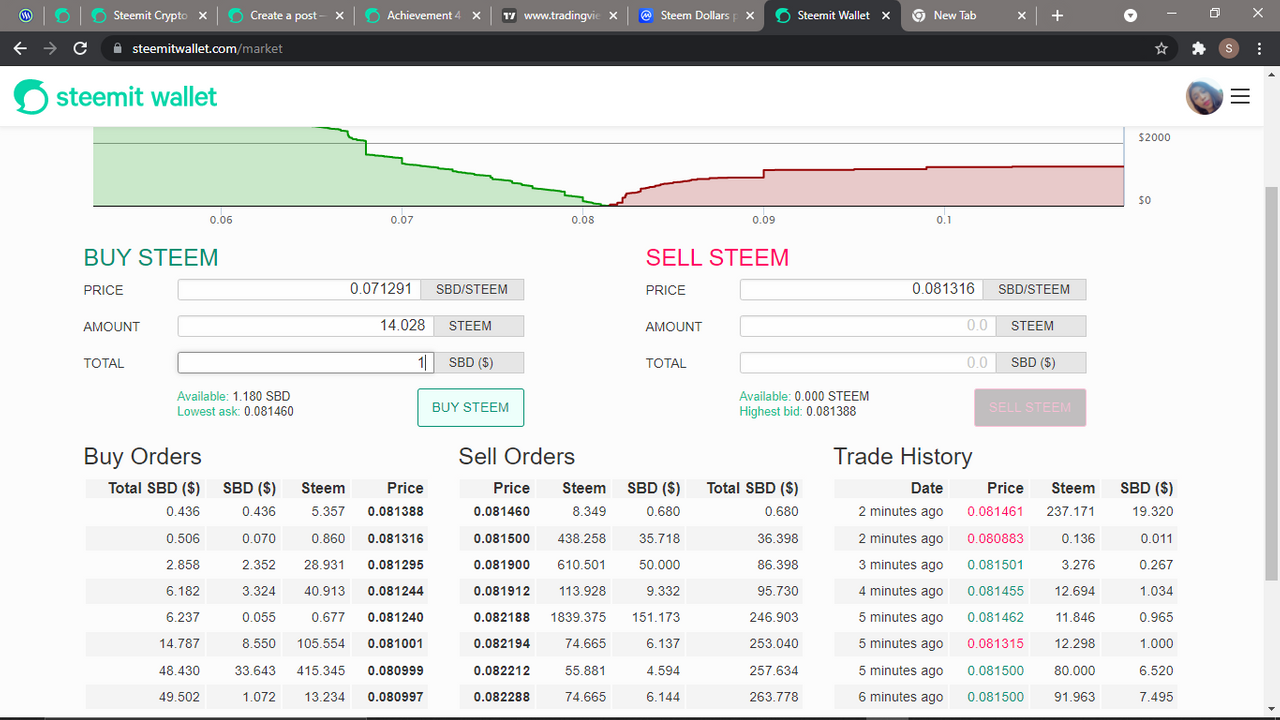Image resolution: width=1280 pixels, height=720 pixels.
Task: Open the user avatar profile picture
Action: tap(1204, 96)
